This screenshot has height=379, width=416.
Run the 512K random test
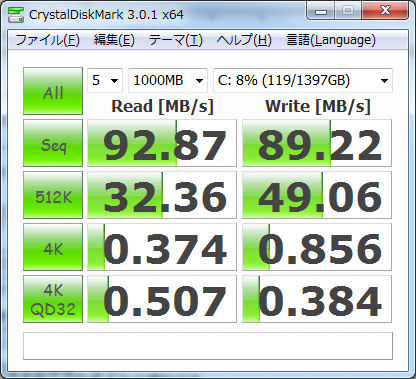(x=53, y=195)
